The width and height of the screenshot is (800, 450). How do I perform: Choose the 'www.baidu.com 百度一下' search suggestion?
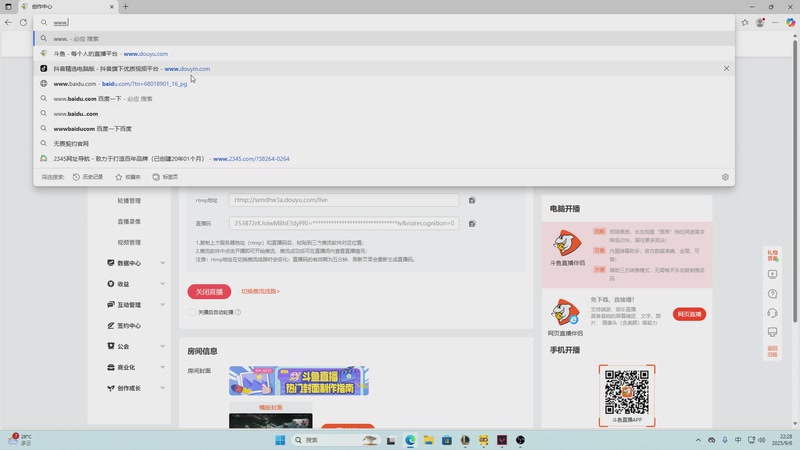(384, 98)
